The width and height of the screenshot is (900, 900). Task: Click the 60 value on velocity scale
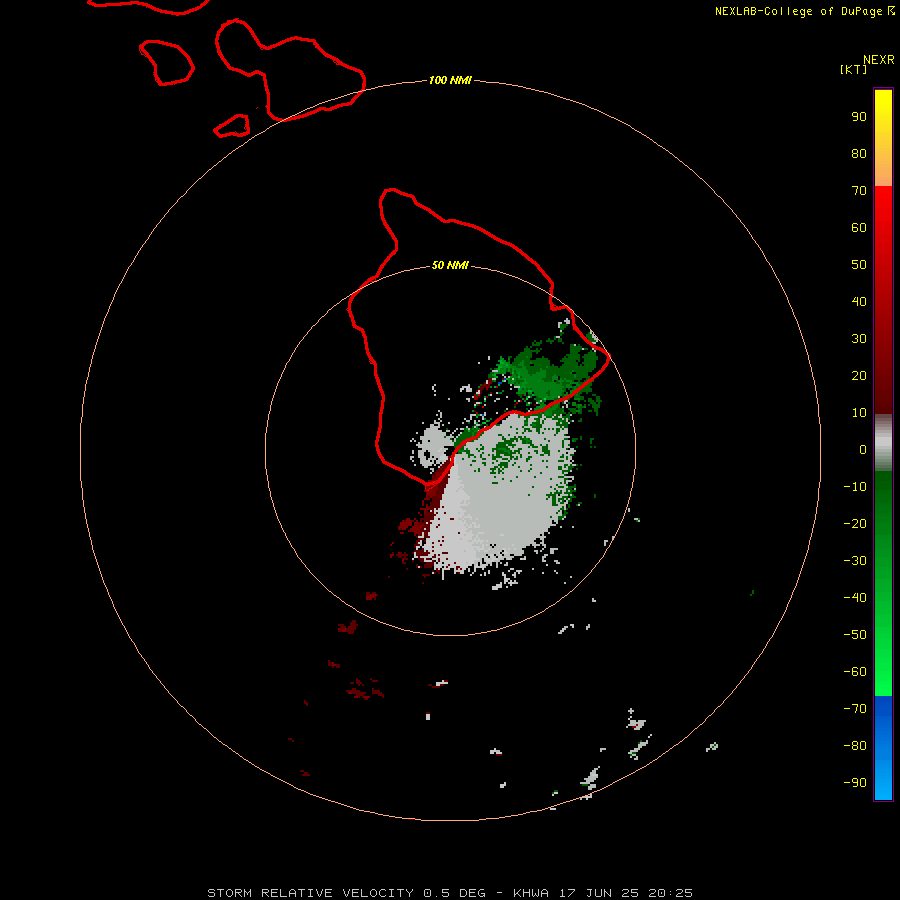(x=859, y=227)
